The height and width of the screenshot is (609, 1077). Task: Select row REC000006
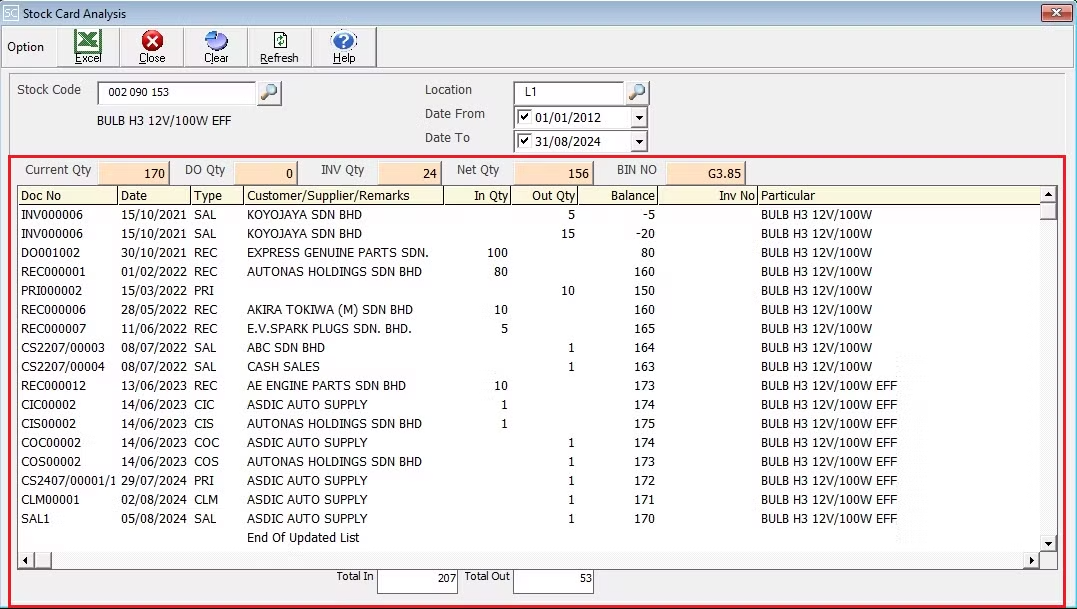tap(530, 310)
